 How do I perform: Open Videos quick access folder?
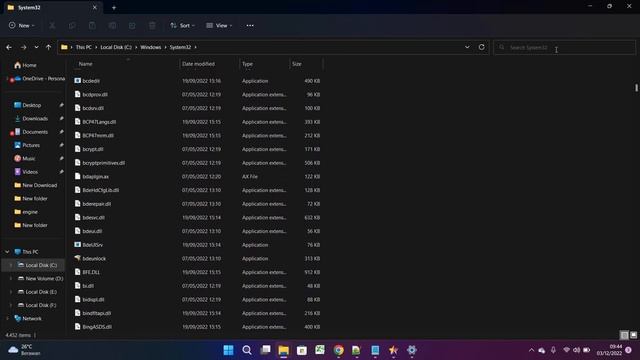point(26,172)
